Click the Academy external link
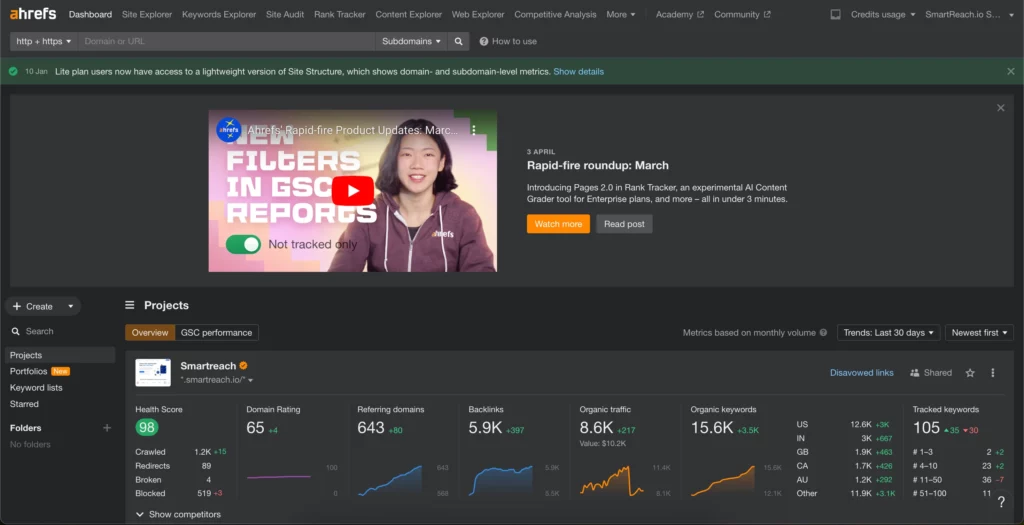This screenshot has height=525, width=1024. pos(679,14)
